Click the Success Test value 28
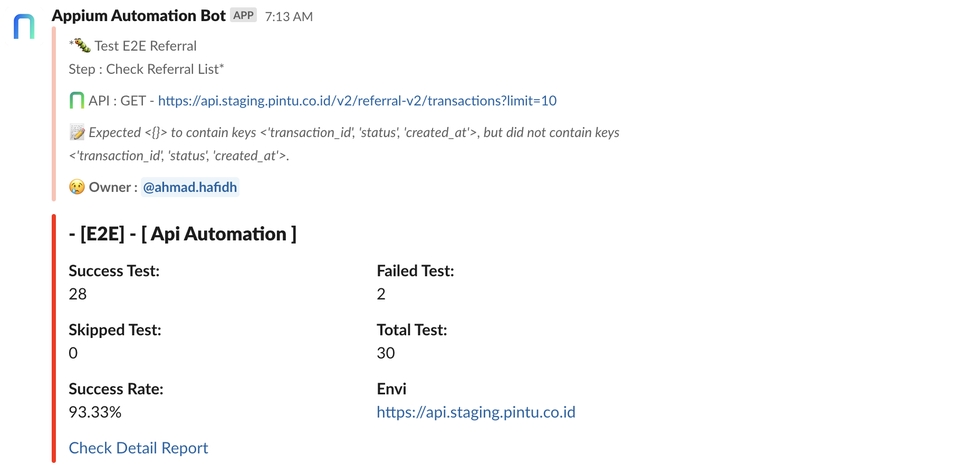The height and width of the screenshot is (465, 960). 78,294
